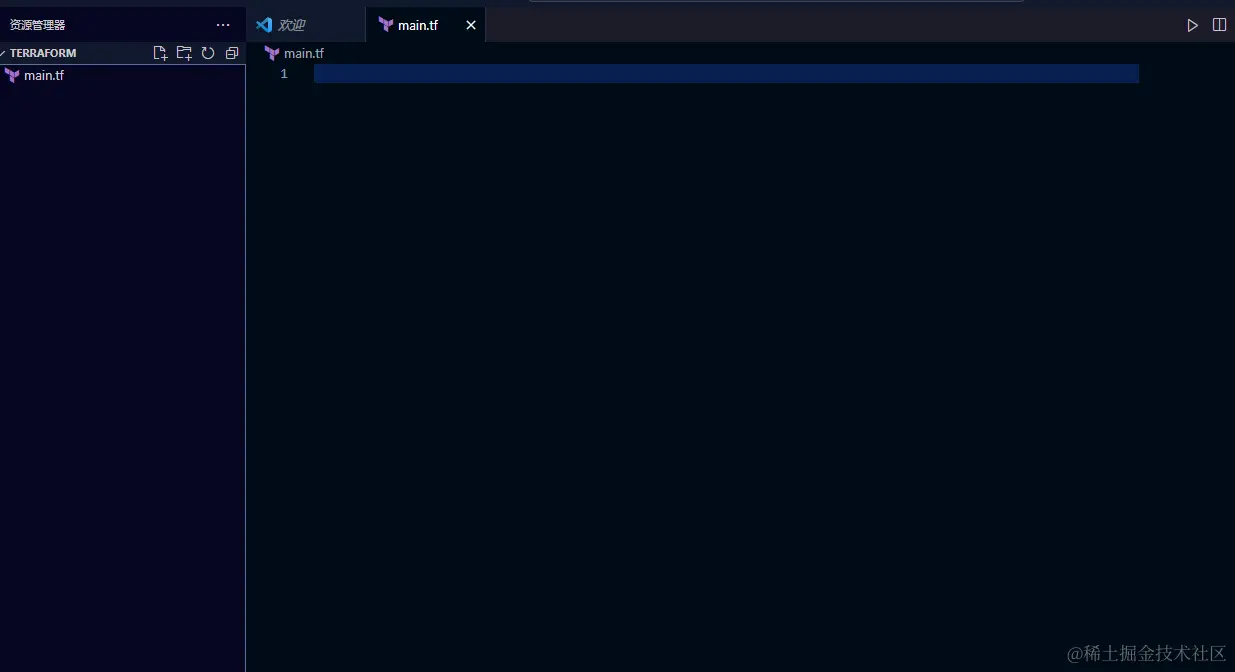Split the editor to the right
This screenshot has width=1235, height=672.
[1219, 25]
